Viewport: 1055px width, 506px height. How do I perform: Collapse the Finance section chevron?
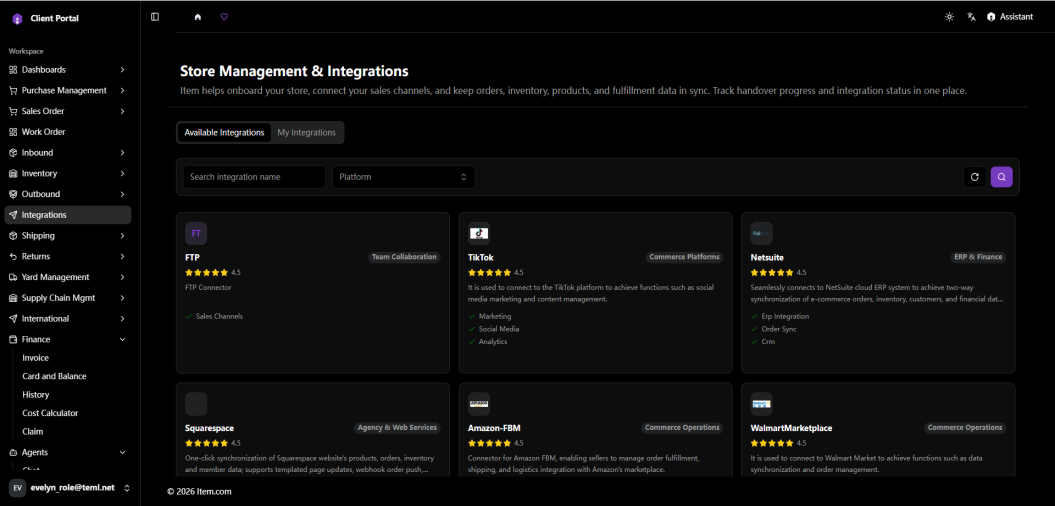122,340
